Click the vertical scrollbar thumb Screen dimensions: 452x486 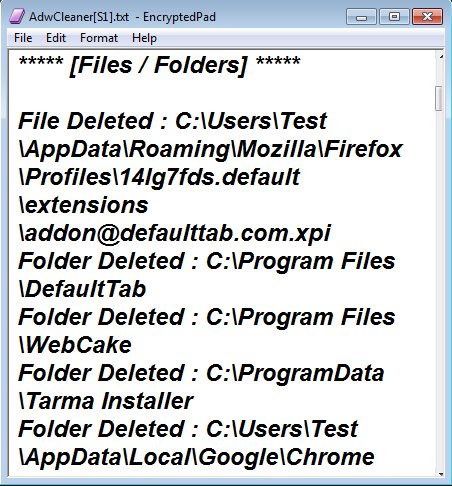click(439, 98)
